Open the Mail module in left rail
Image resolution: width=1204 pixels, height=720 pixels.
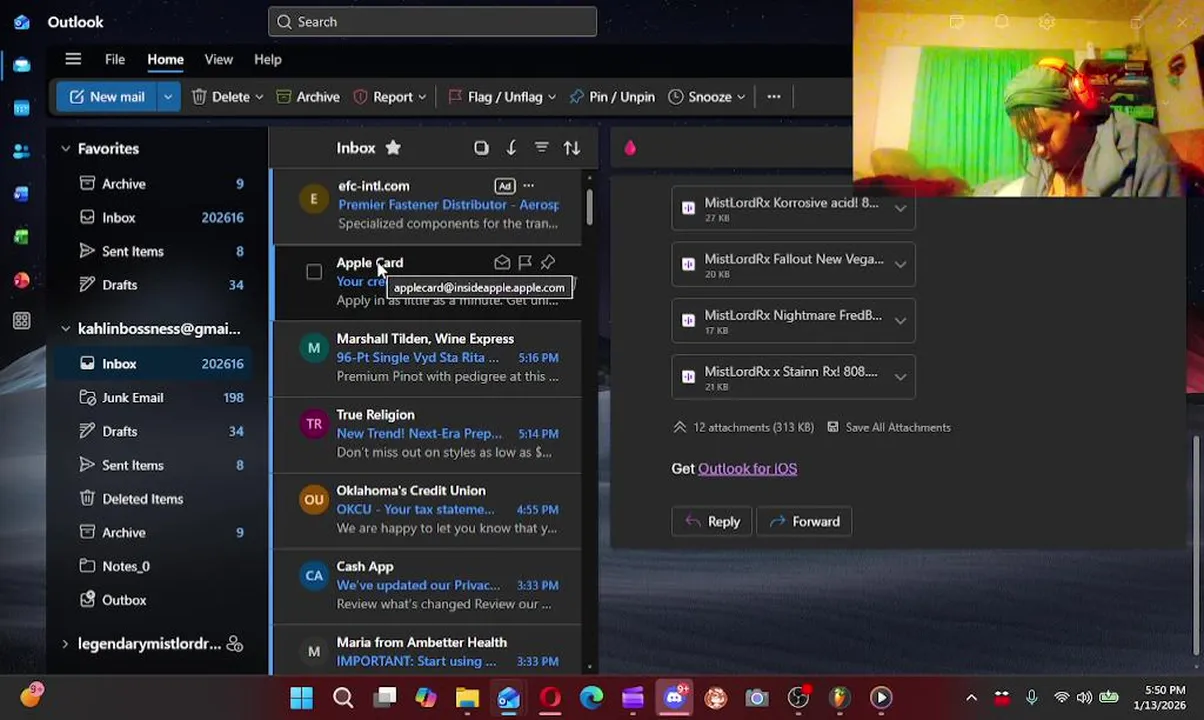(22, 65)
